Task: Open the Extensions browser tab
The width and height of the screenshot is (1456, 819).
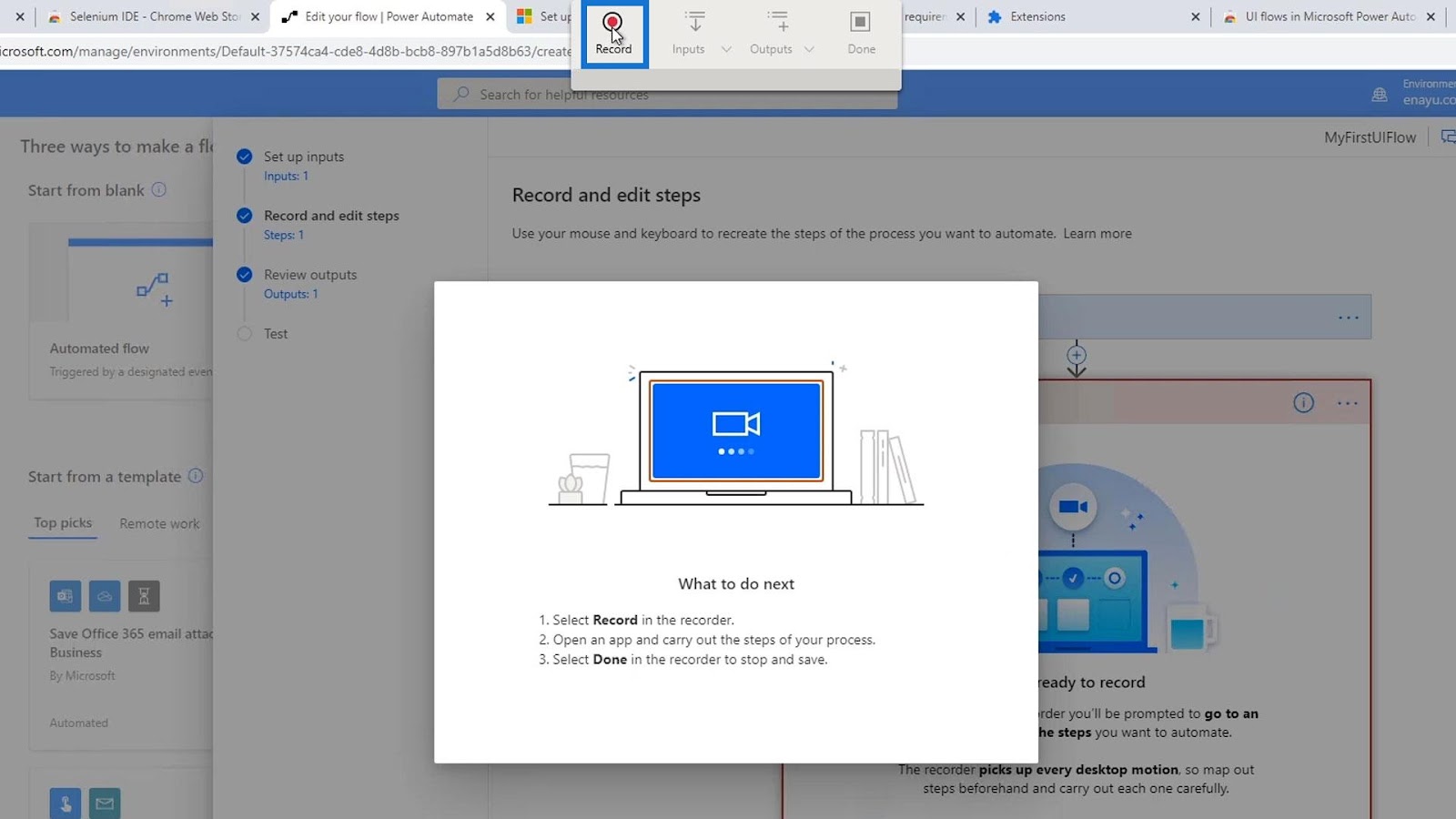Action: coord(1037,16)
